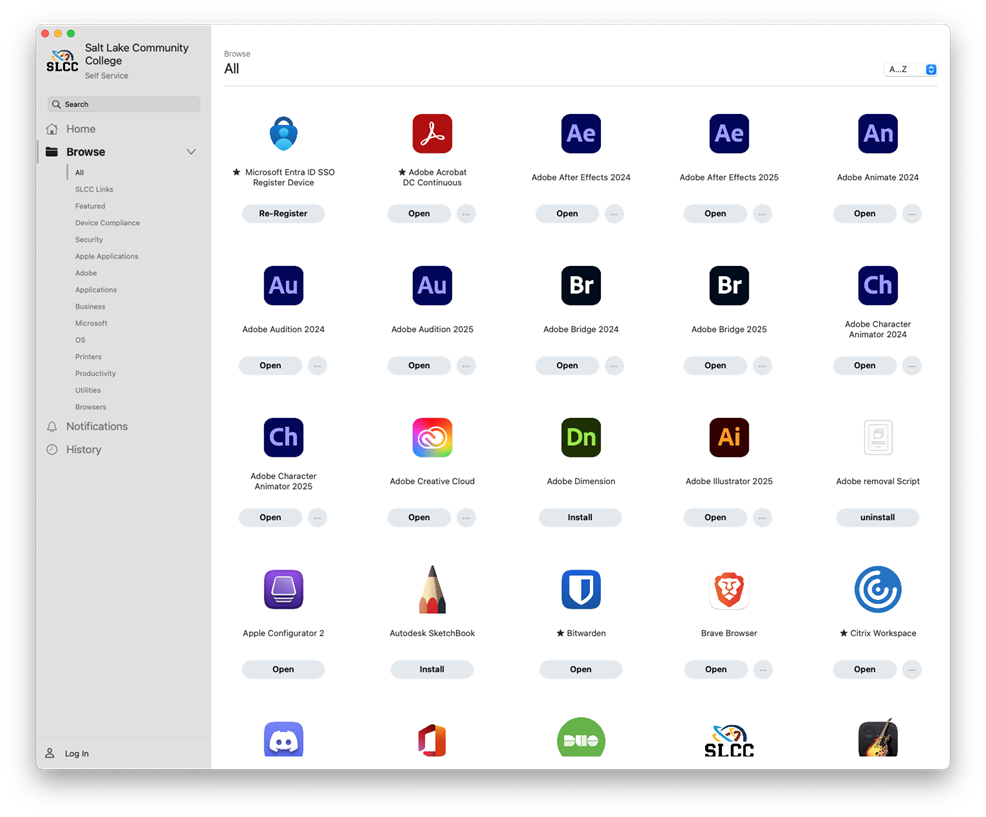This screenshot has width=986, height=817.
Task: Click into the Search field
Action: click(124, 104)
